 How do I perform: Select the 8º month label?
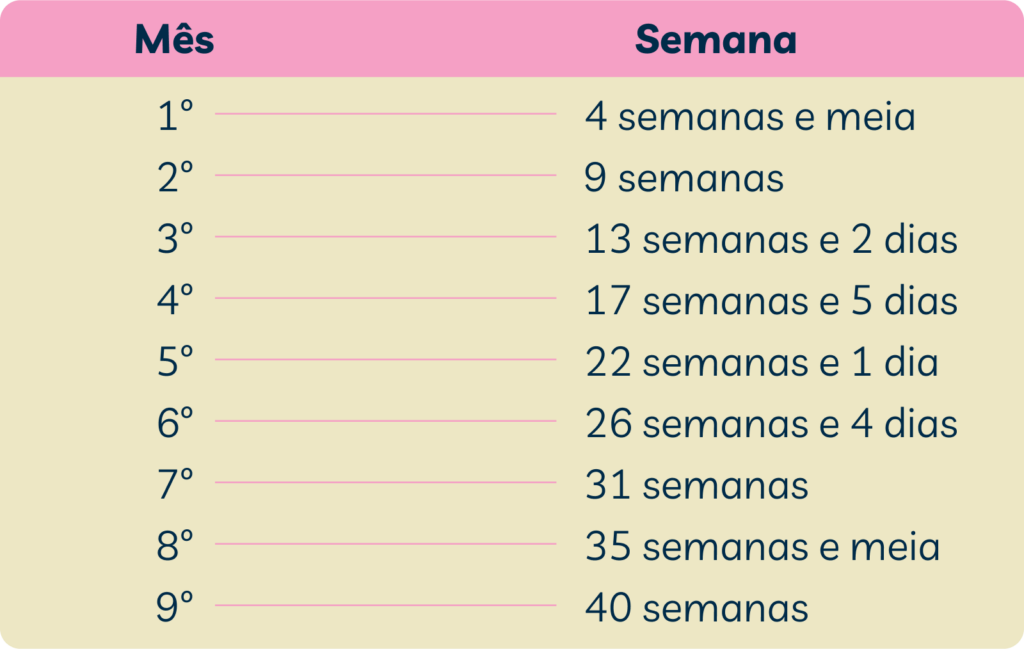176,545
